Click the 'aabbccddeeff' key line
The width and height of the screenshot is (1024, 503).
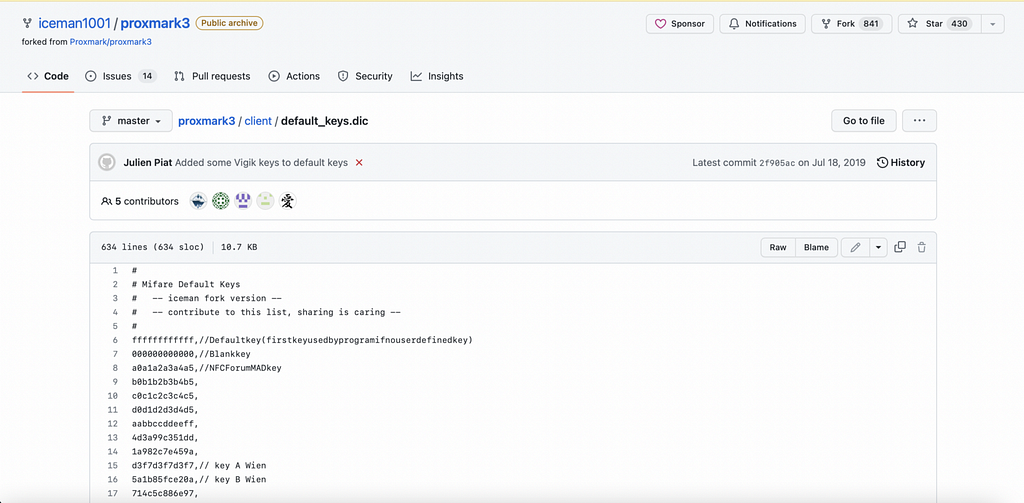165,424
